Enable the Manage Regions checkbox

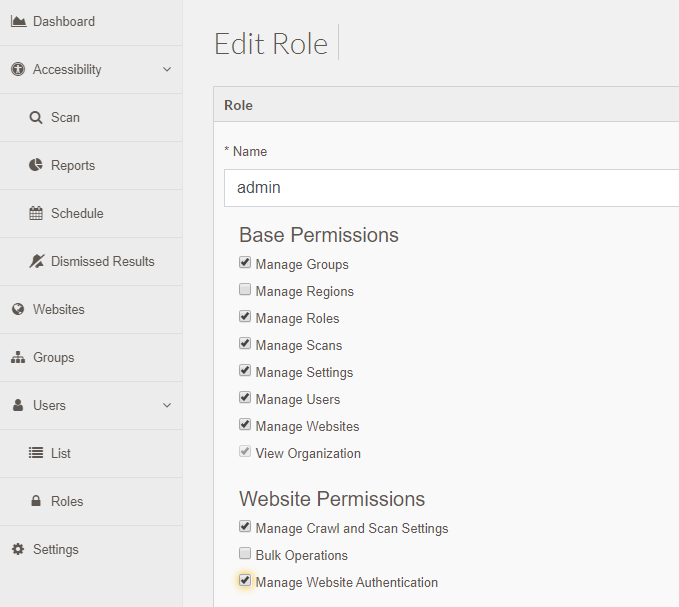tap(245, 289)
